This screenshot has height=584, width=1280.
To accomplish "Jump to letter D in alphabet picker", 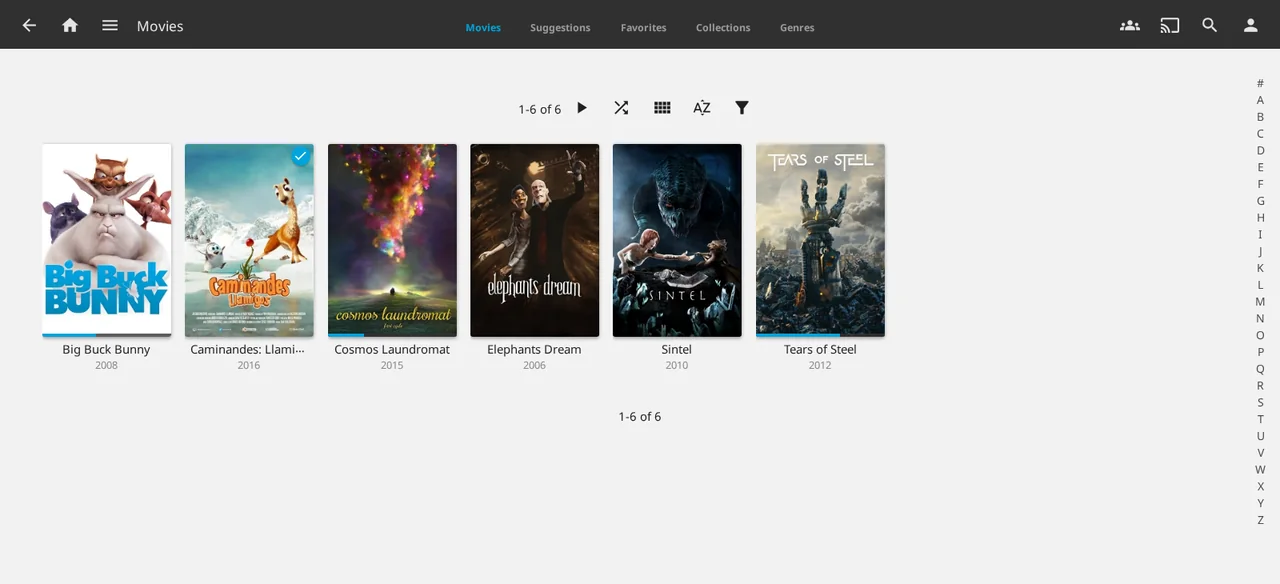I will point(1260,150).
